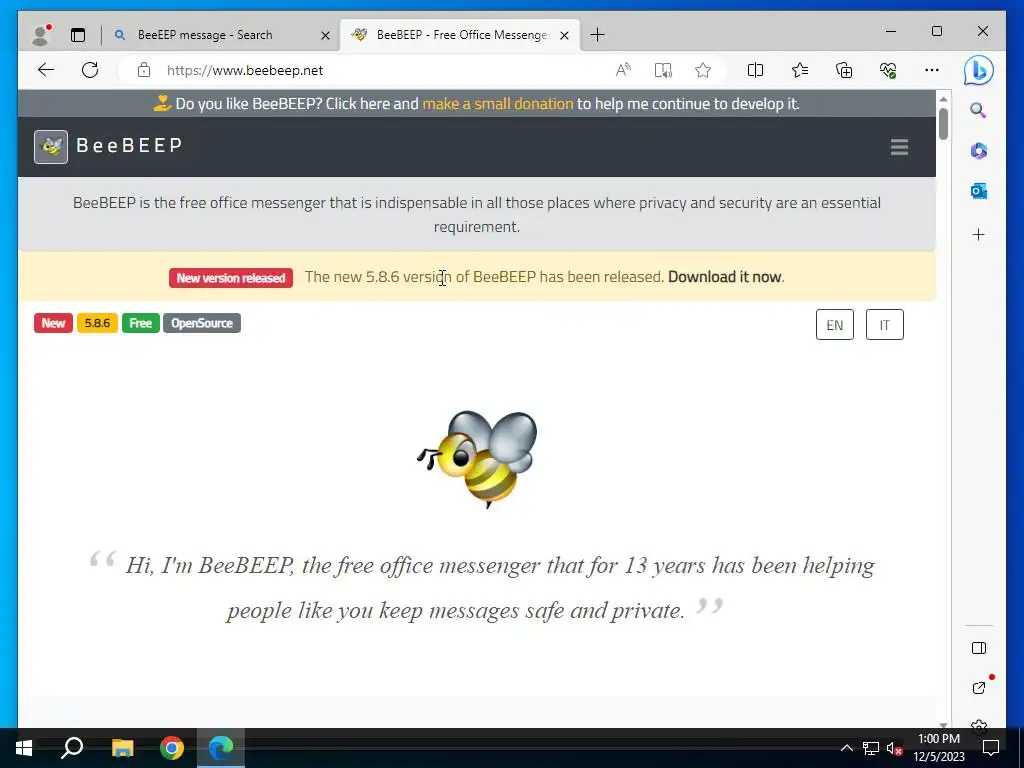View site information lock icon
This screenshot has width=1024, height=768.
pos(144,70)
